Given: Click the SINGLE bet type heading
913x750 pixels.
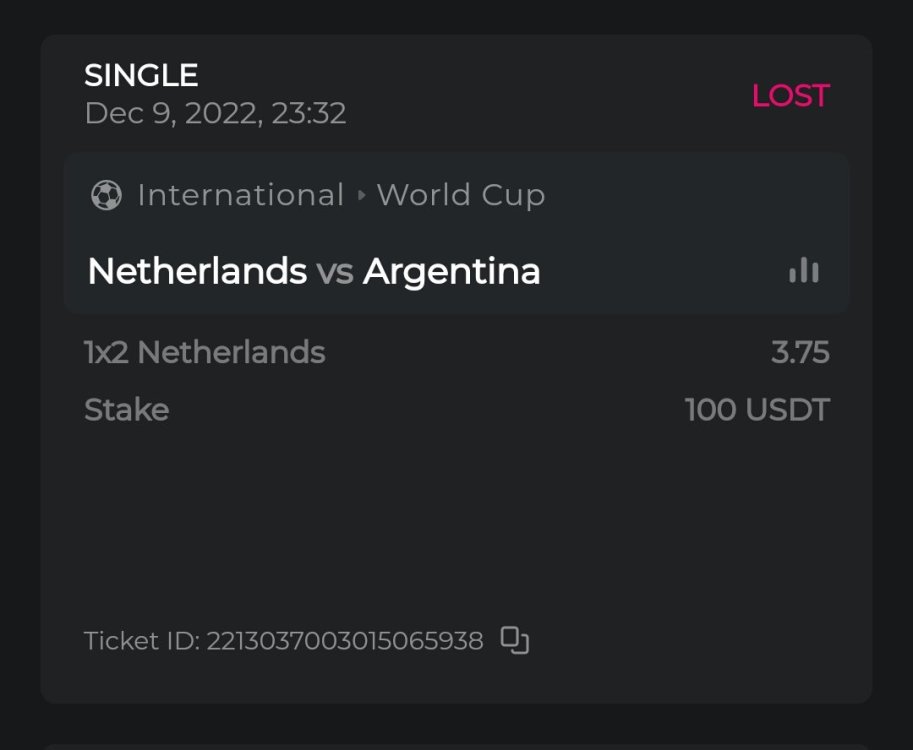Looking at the screenshot, I should (141, 75).
